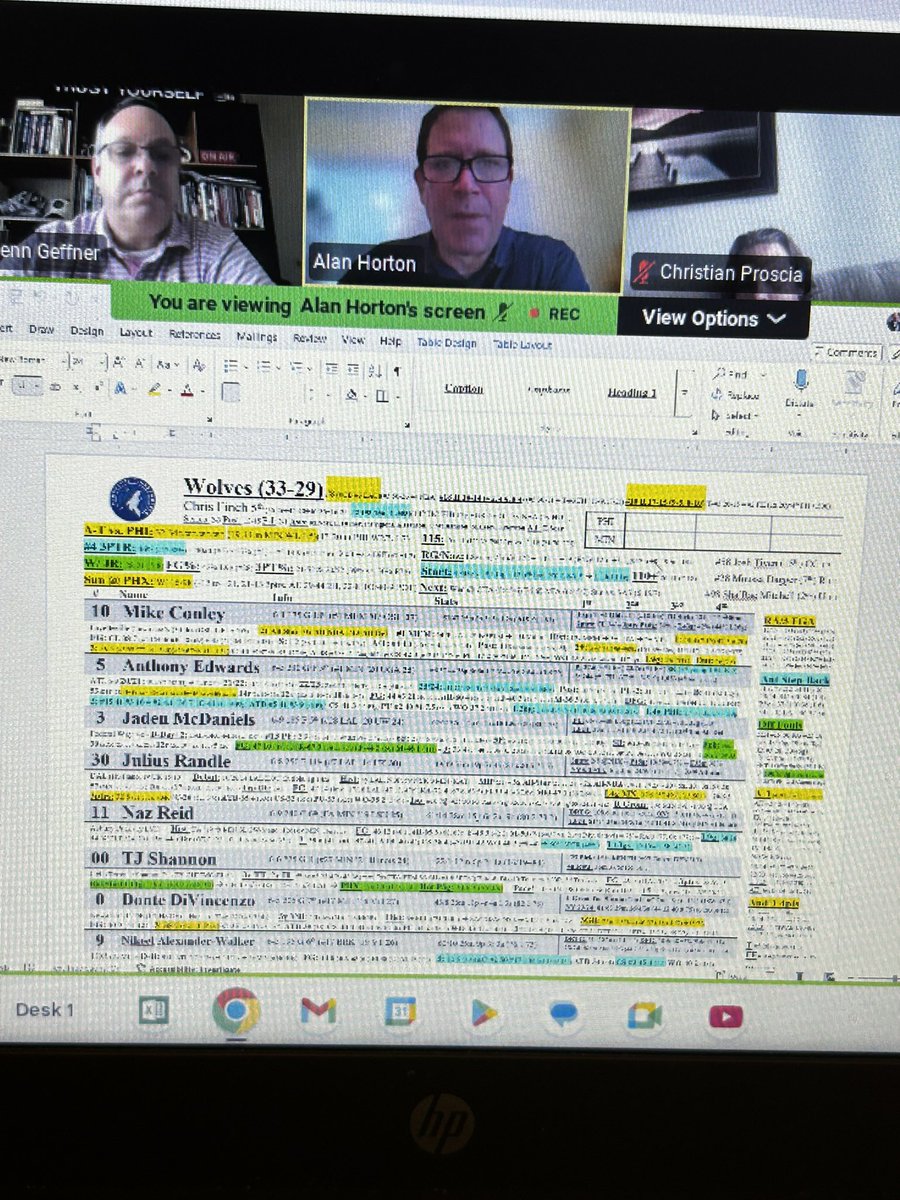Screen dimensions: 900x1200
Task: Open YouTube from the shelf
Action: (726, 1016)
